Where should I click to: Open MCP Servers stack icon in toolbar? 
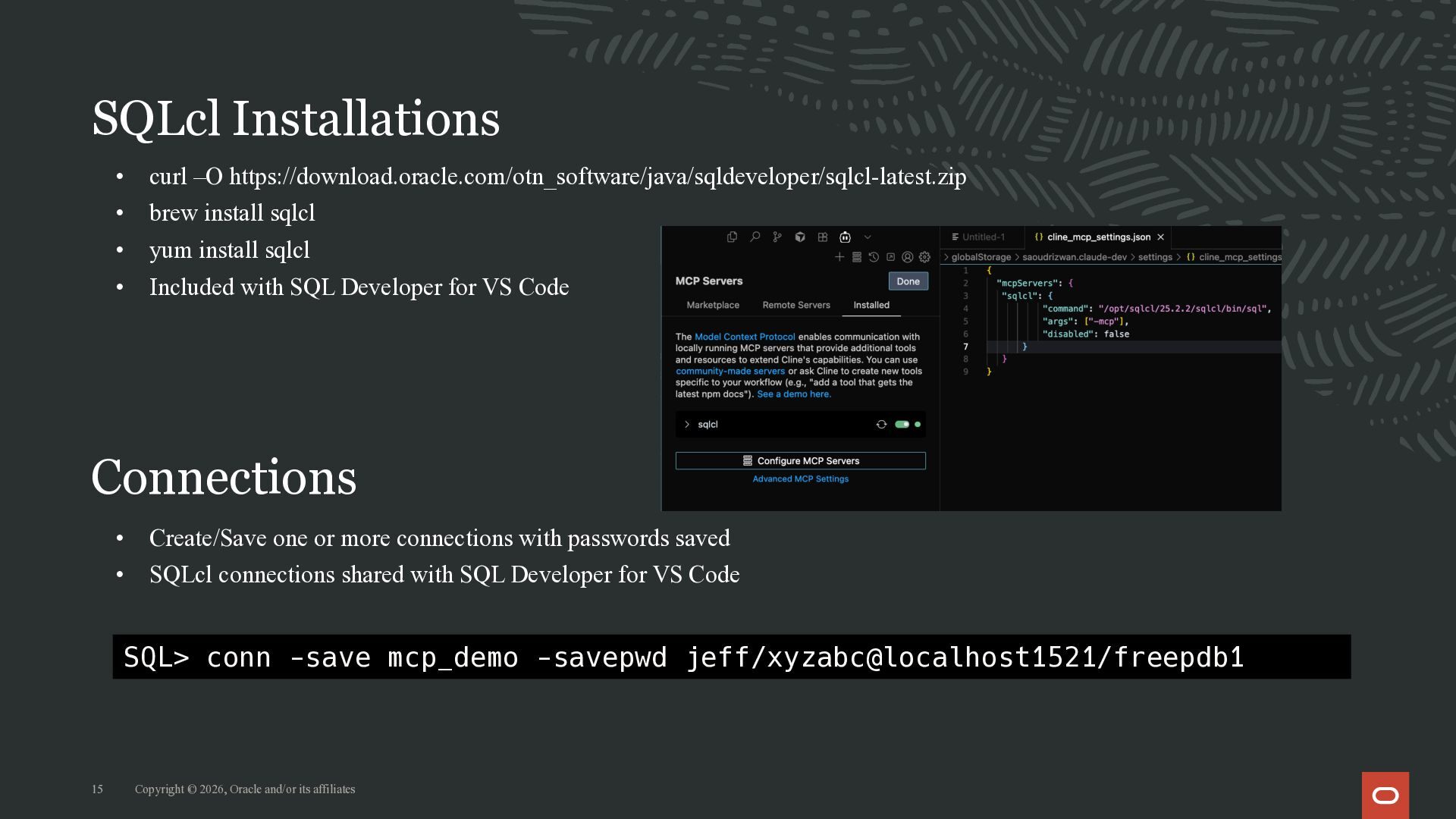(857, 257)
